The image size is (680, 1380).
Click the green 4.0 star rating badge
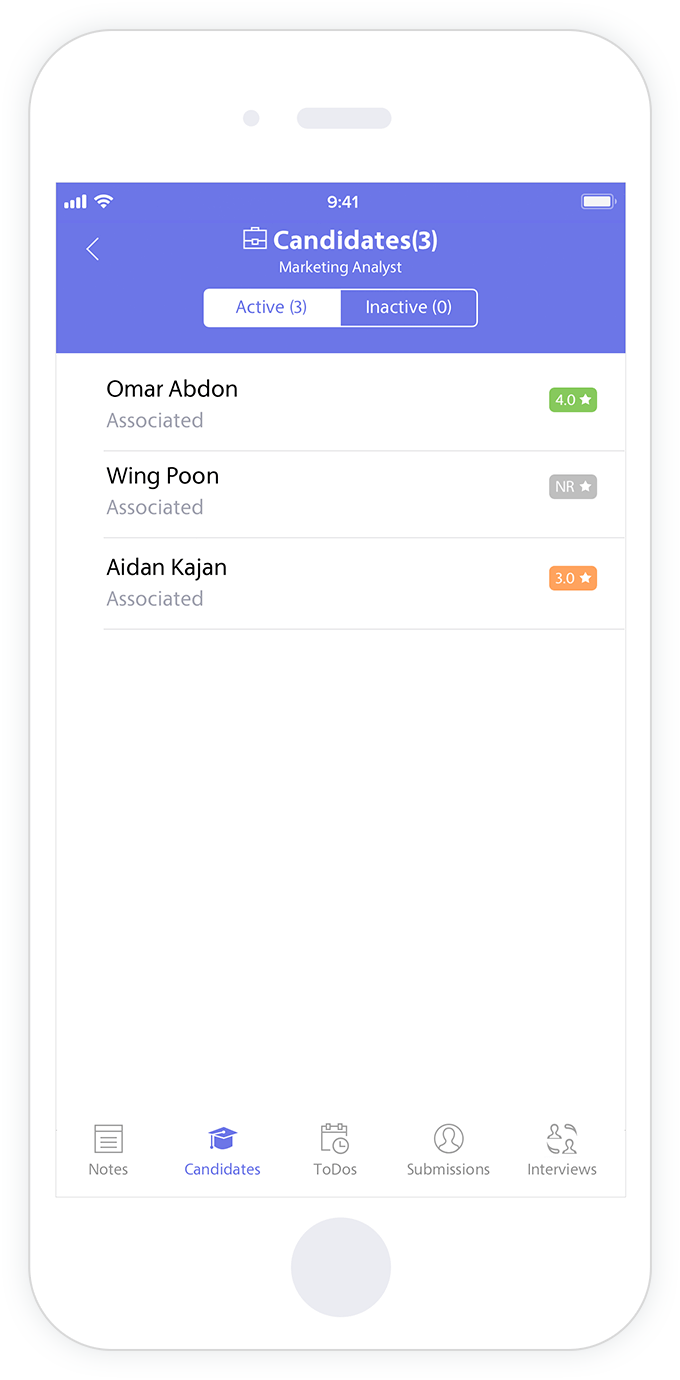[x=573, y=400]
